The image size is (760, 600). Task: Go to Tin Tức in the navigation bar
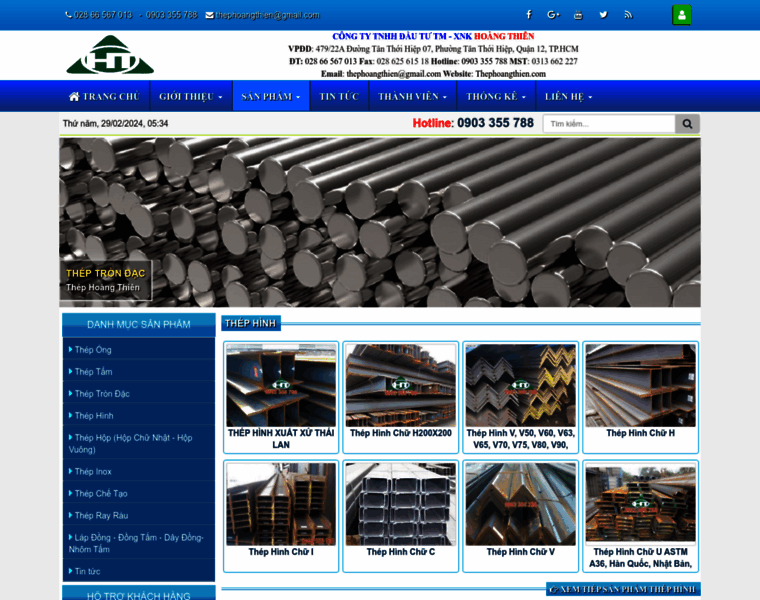tap(339, 96)
